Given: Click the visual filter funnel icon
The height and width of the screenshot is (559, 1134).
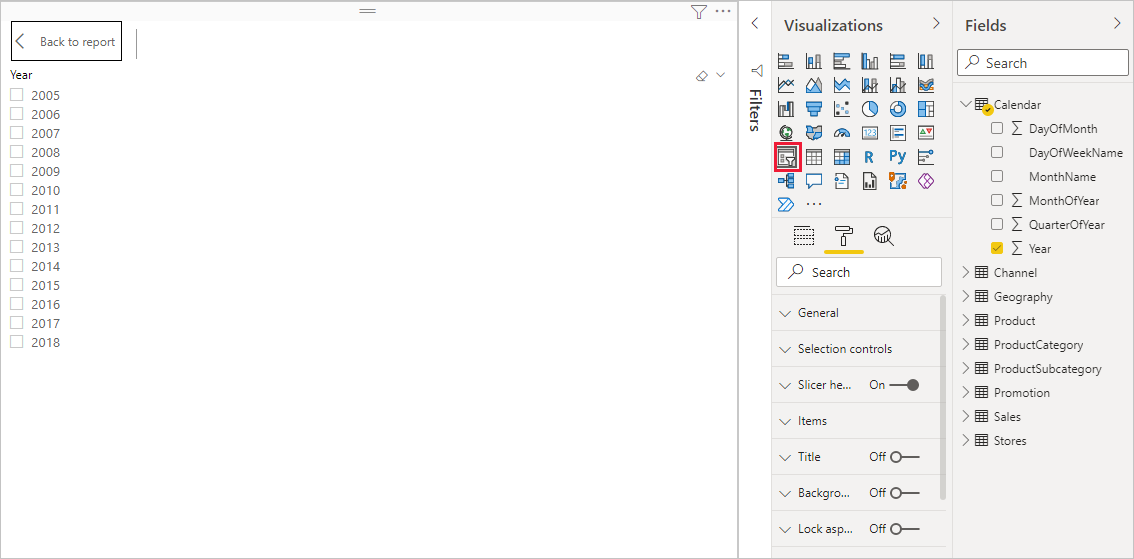Looking at the screenshot, I should (x=698, y=12).
